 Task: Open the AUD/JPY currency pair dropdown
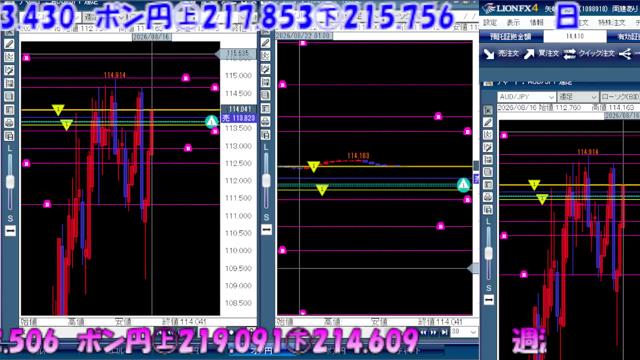tap(526, 97)
